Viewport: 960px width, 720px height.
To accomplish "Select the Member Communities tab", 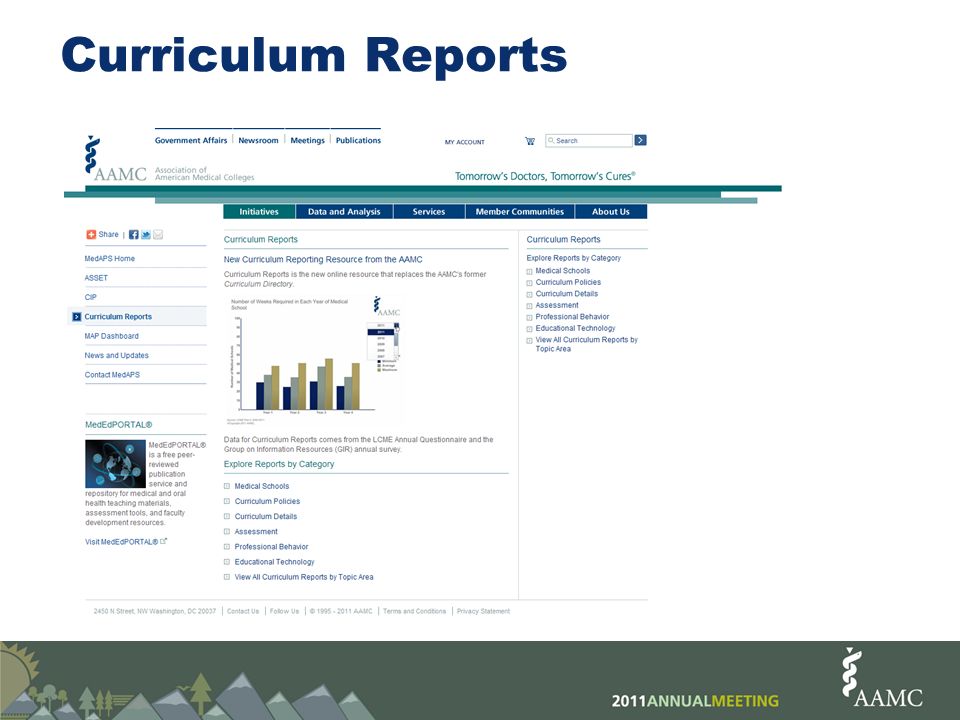I will pos(520,211).
